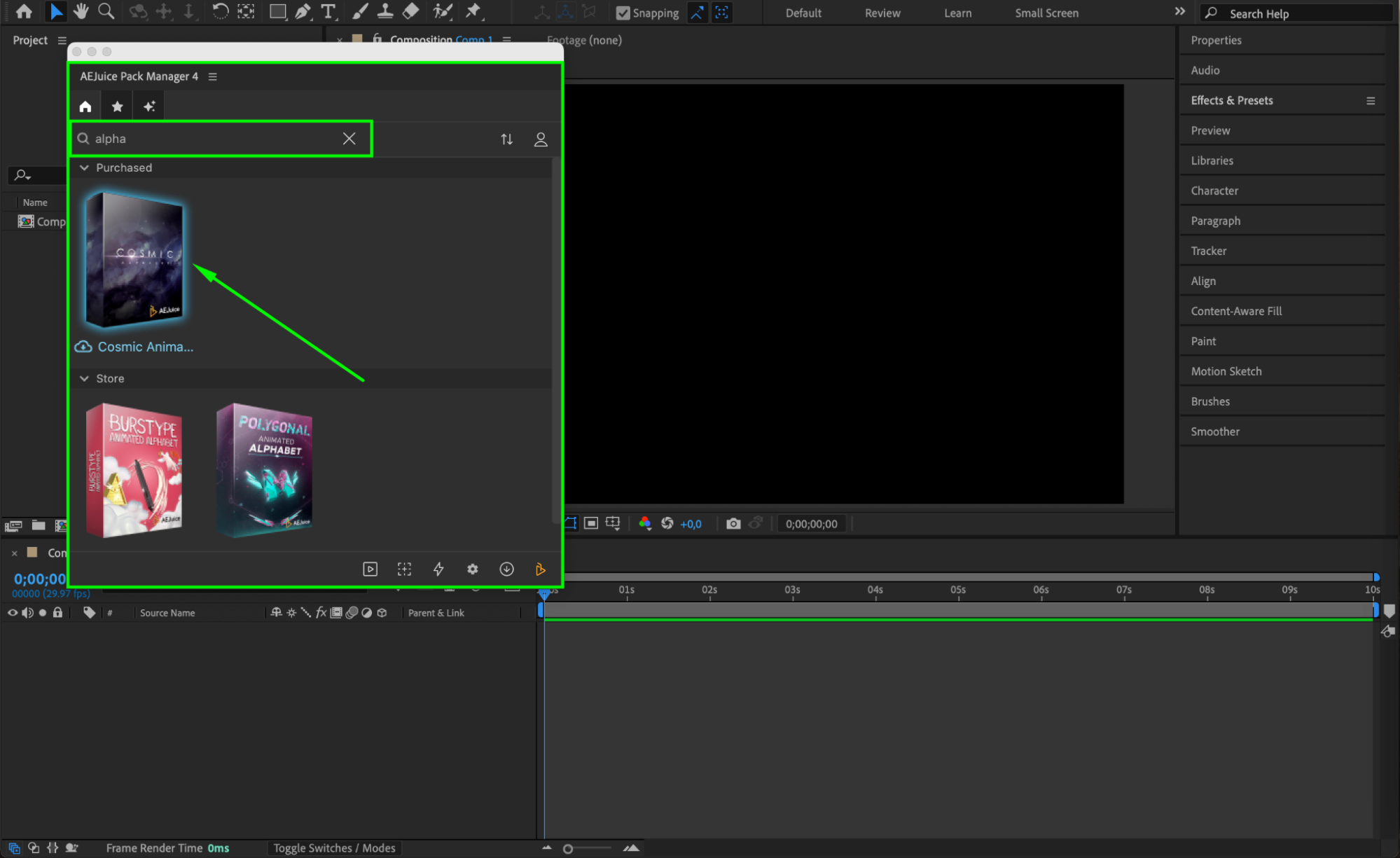Select the Hand tool
Viewport: 1400px width, 858px height.
(81, 11)
